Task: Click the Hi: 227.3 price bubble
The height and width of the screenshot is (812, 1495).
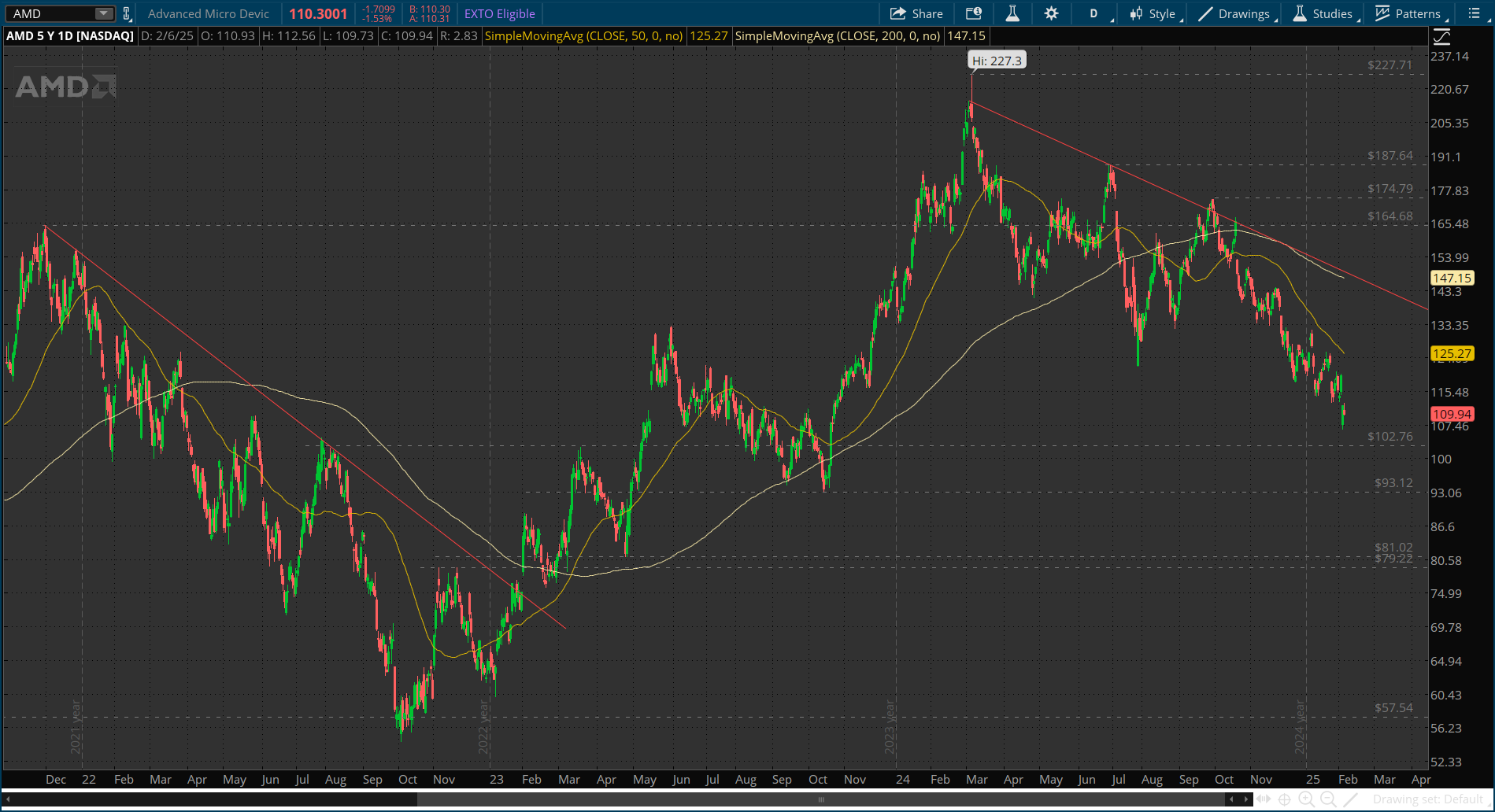Action: (x=997, y=61)
